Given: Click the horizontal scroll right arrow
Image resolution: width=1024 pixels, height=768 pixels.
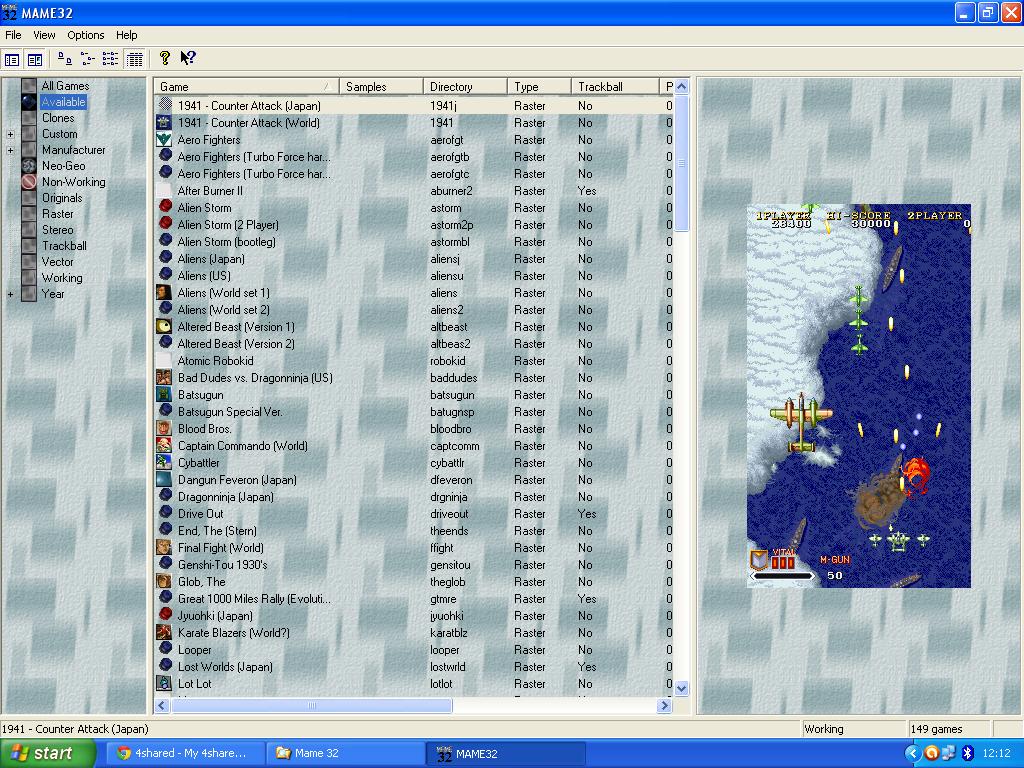Looking at the screenshot, I should 665,705.
